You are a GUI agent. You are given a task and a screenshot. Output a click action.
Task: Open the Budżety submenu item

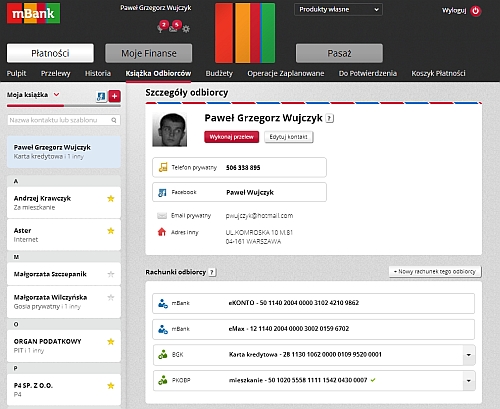click(x=219, y=73)
